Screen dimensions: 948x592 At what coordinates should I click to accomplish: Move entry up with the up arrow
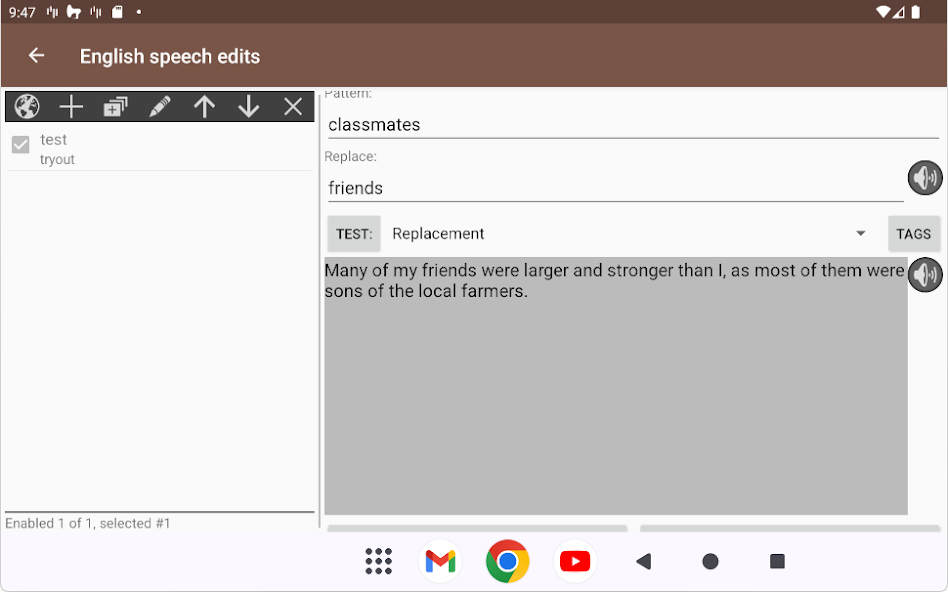pos(204,107)
